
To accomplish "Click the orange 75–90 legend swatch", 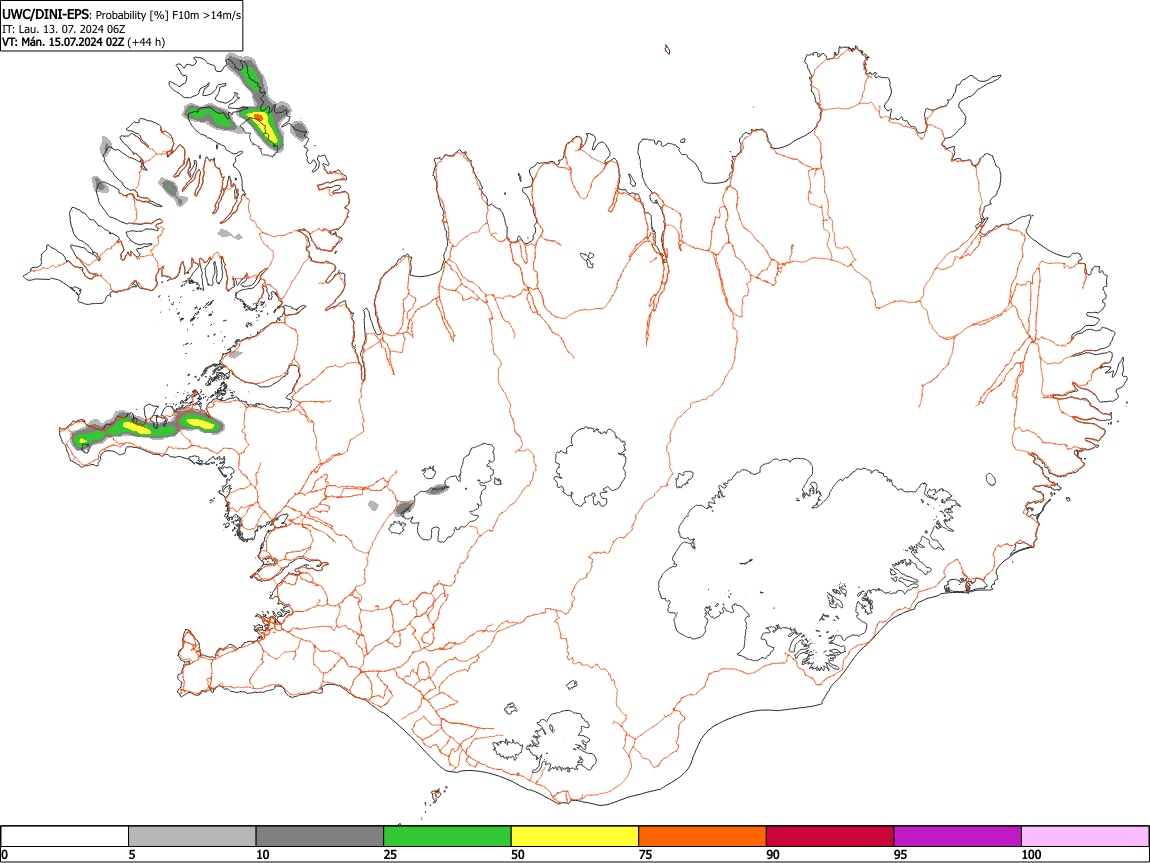I will 703,837.
